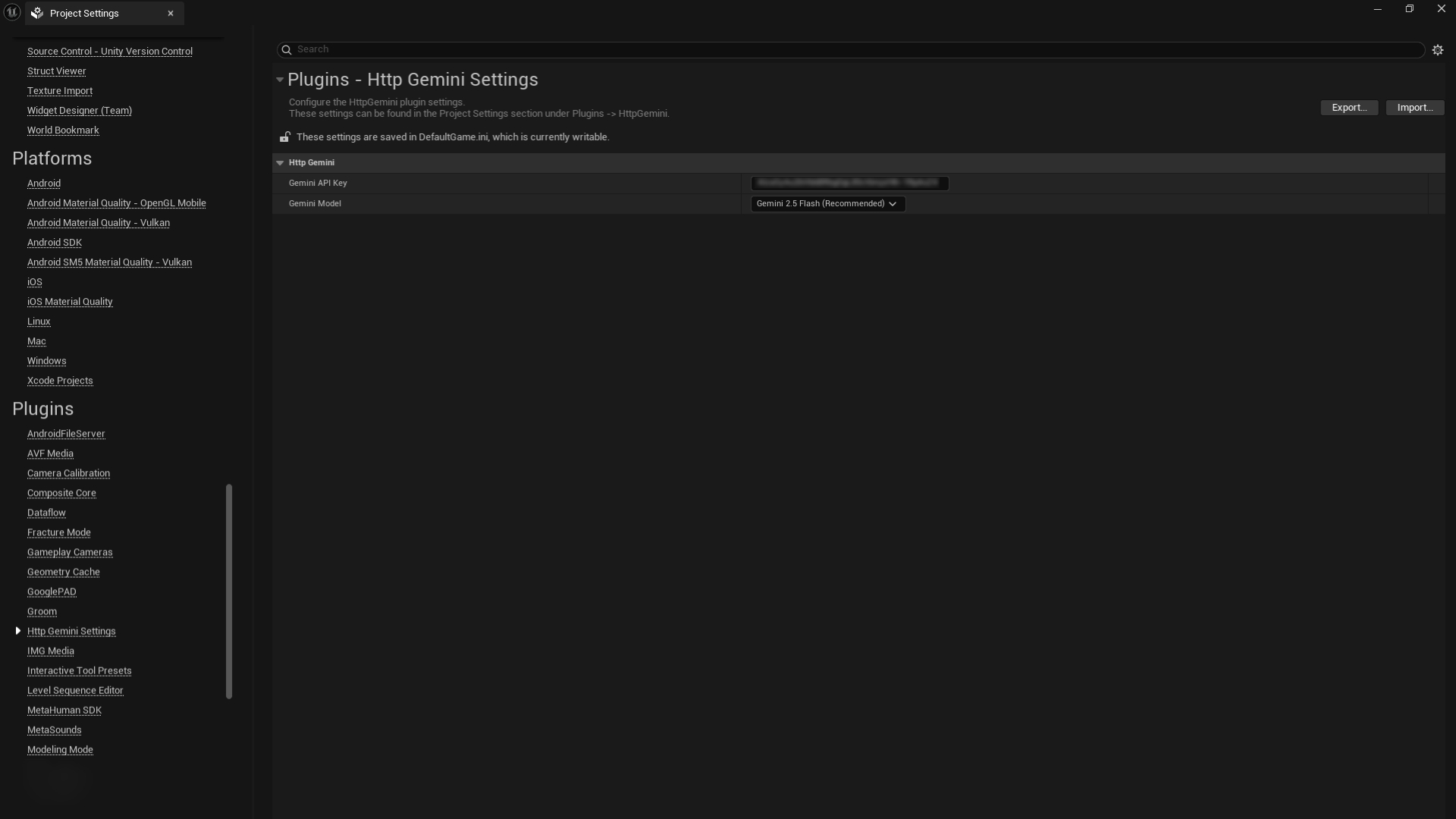The width and height of the screenshot is (1456, 819).
Task: Open Android platform settings
Action: [44, 184]
